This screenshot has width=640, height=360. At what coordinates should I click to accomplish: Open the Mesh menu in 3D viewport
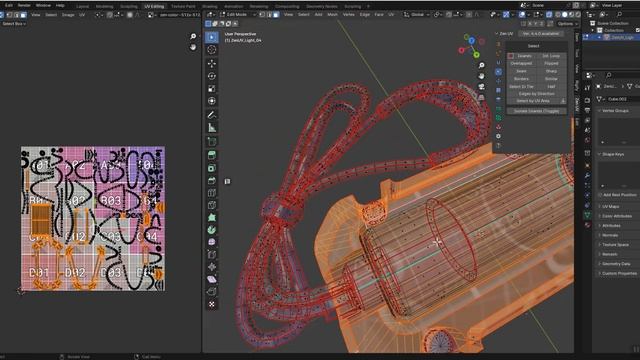(x=333, y=15)
